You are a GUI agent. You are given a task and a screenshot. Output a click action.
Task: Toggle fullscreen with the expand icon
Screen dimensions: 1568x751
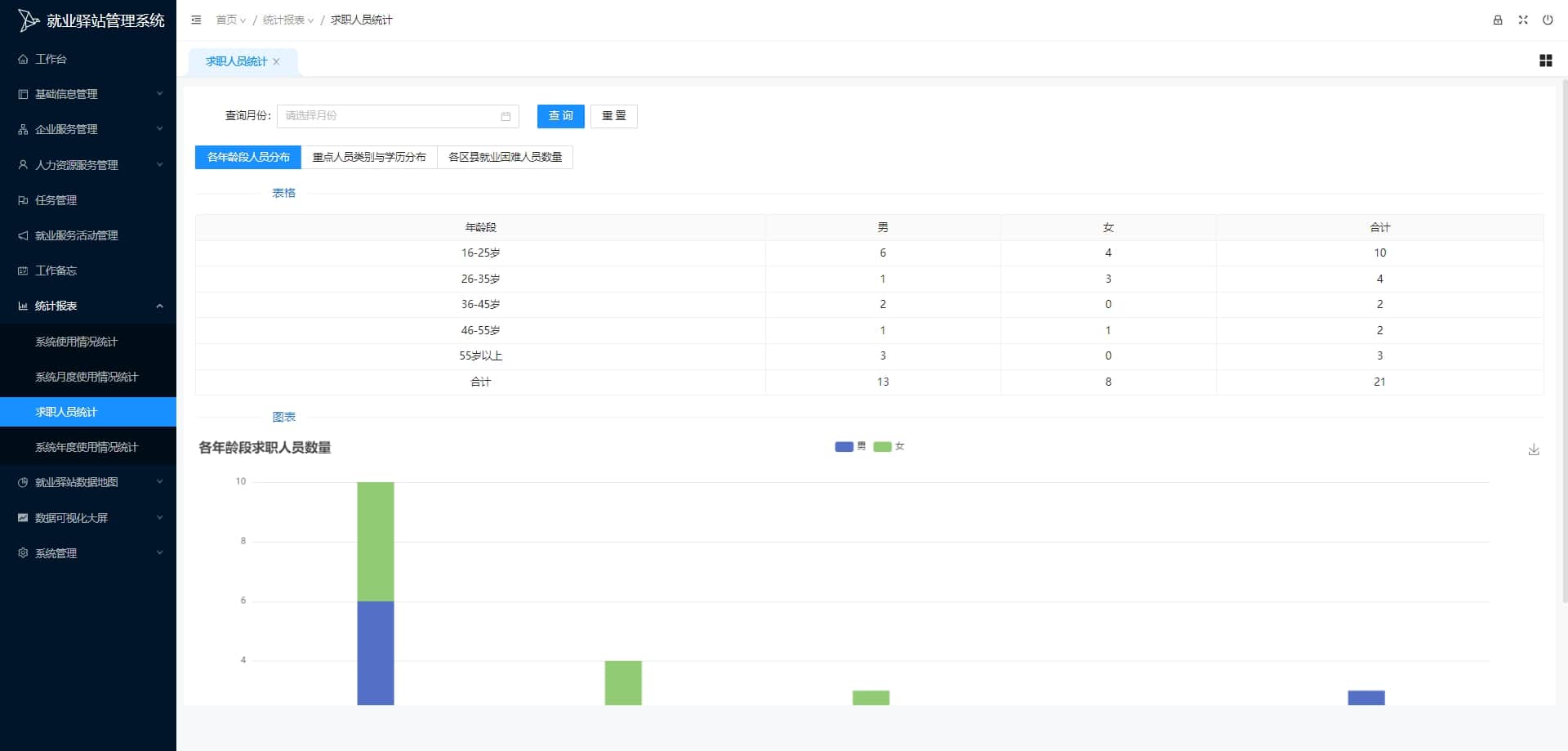[x=1523, y=20]
